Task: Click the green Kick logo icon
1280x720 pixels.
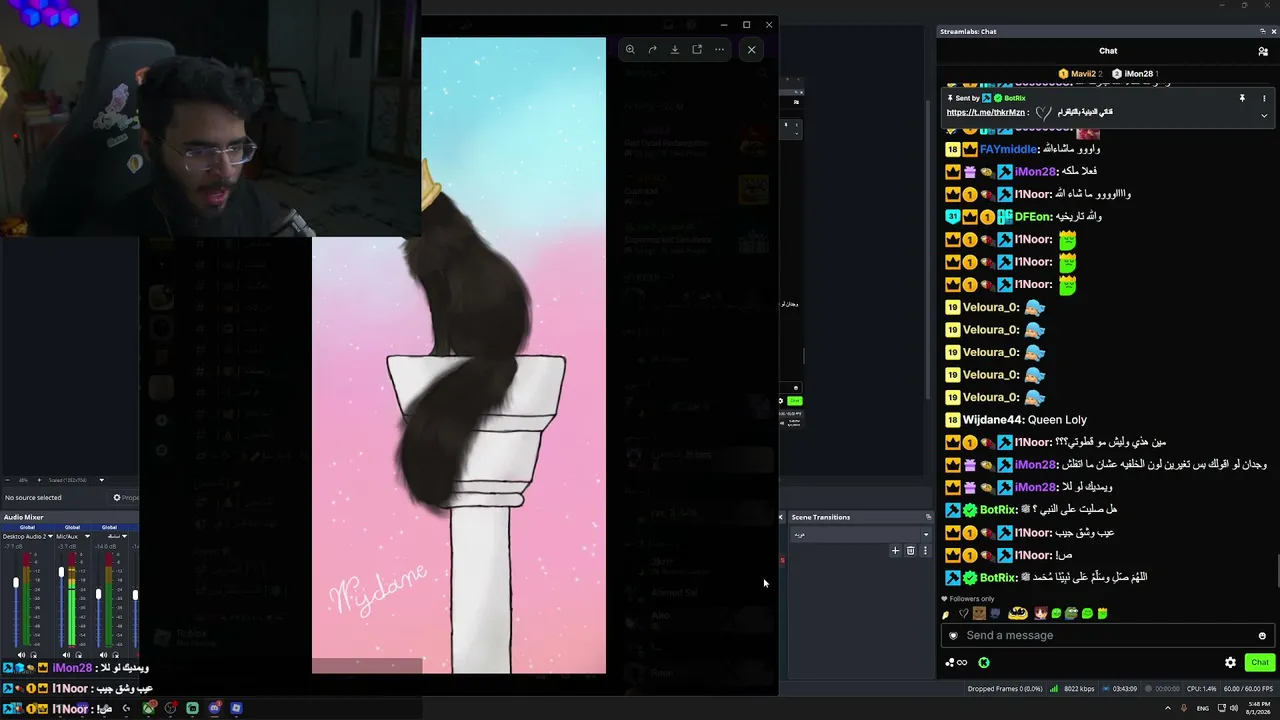Action: (x=984, y=662)
